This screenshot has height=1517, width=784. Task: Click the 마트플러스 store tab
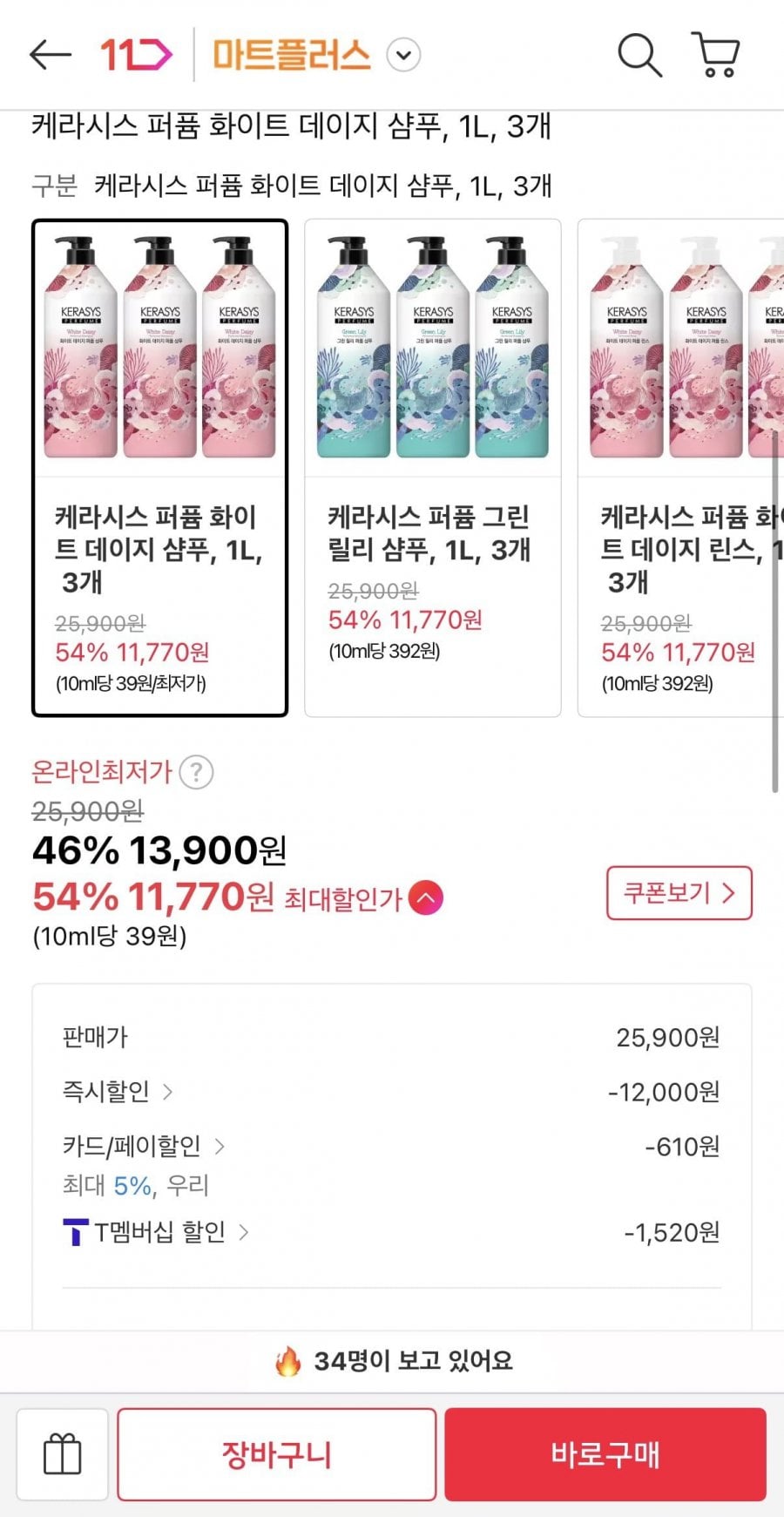pyautogui.click(x=292, y=56)
